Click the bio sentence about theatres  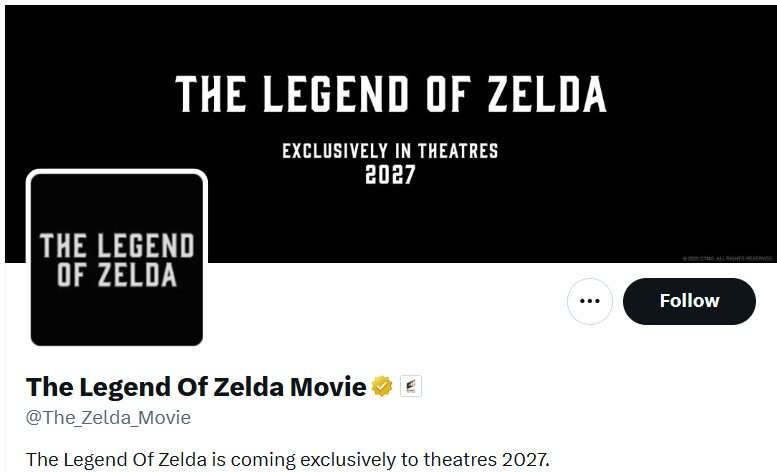(288, 460)
